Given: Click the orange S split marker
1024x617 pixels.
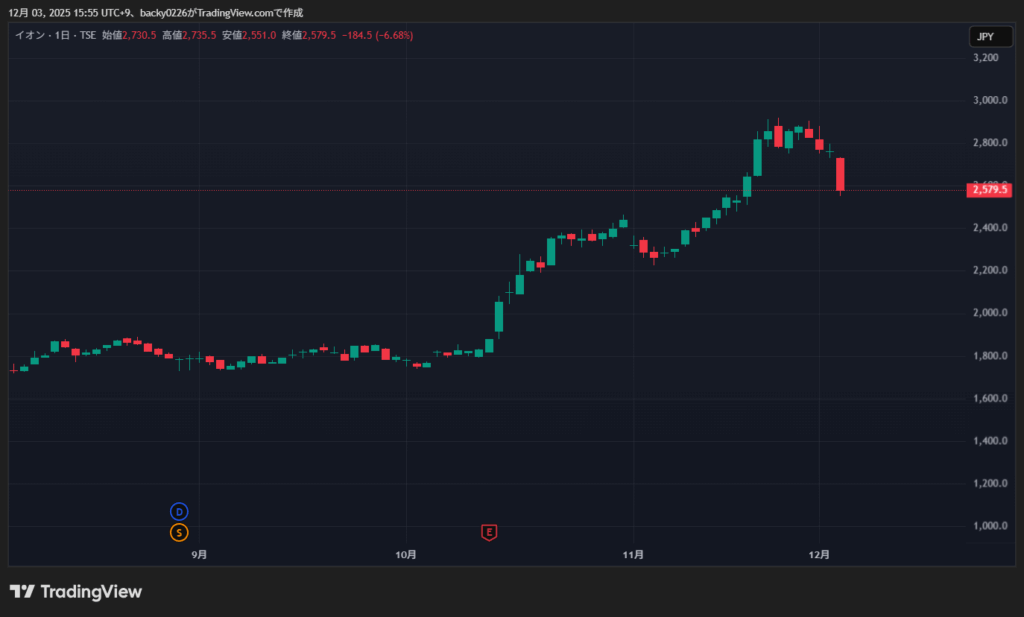Looking at the screenshot, I should click(x=179, y=532).
